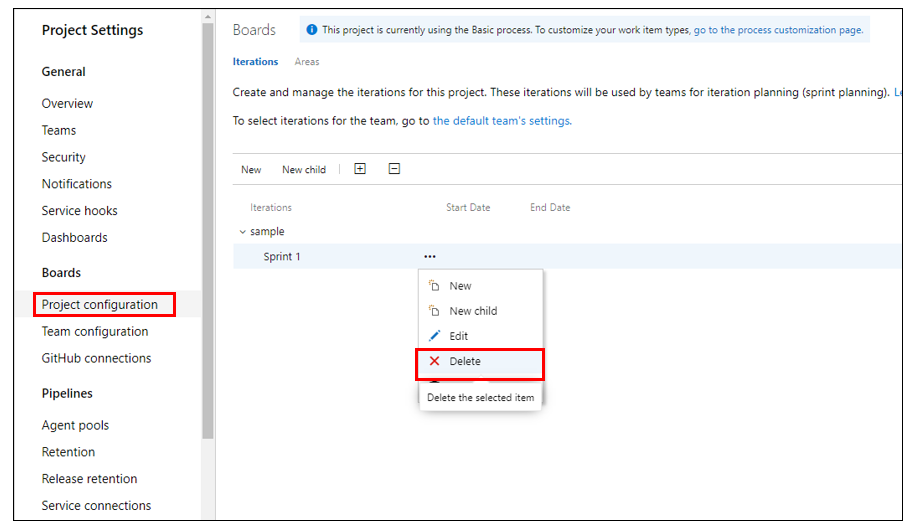Open the ellipsis menu for Sprint 1
Screen dimensions: 909x527
(429, 257)
